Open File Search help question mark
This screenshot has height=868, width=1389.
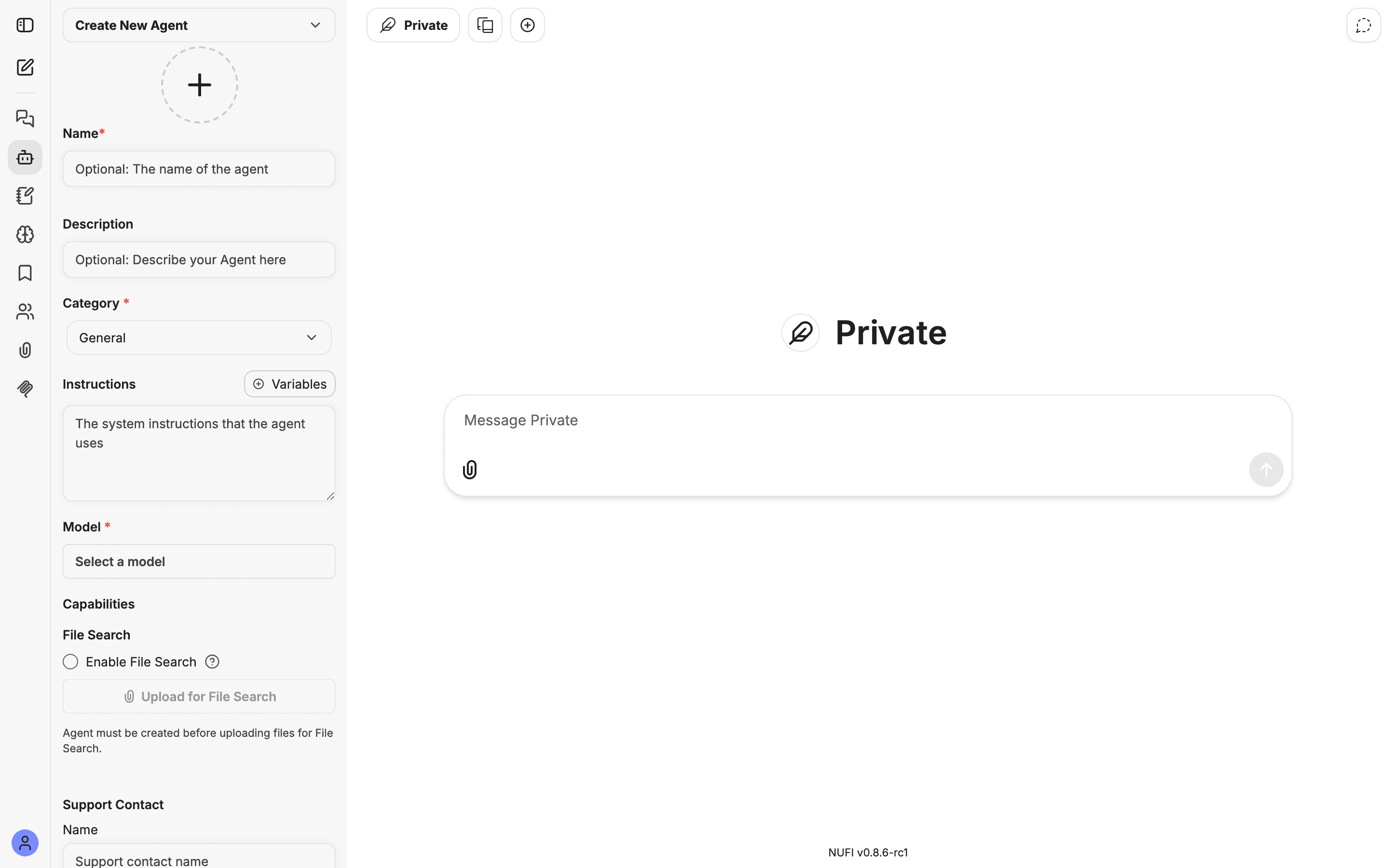pos(212,662)
